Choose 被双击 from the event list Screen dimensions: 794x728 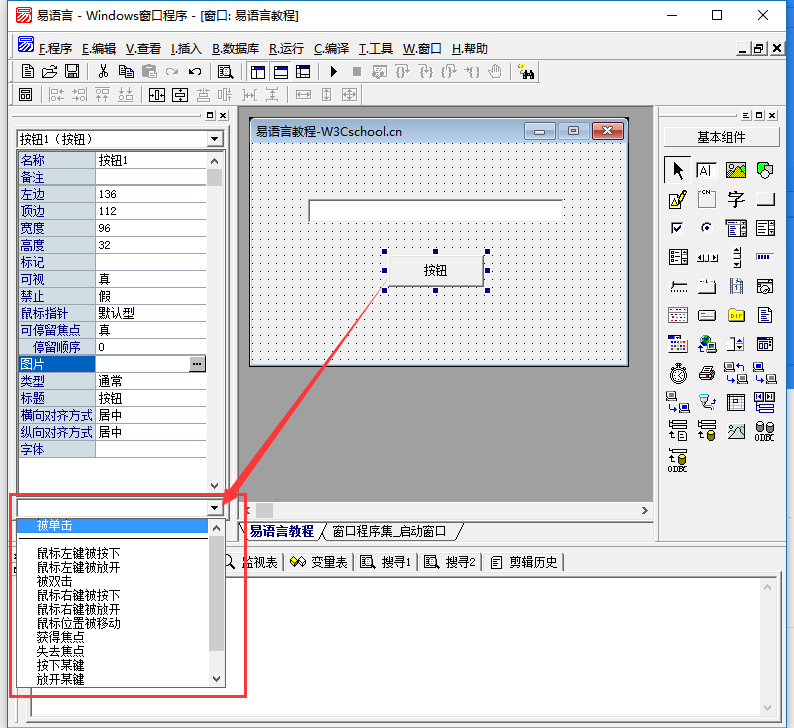[55, 581]
